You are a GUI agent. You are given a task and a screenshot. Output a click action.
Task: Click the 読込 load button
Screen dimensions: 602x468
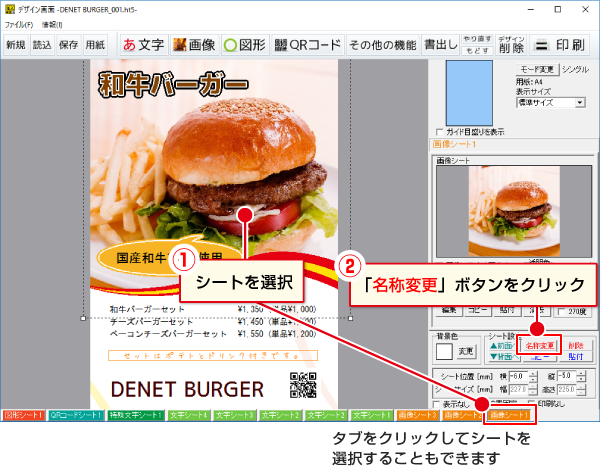click(42, 45)
